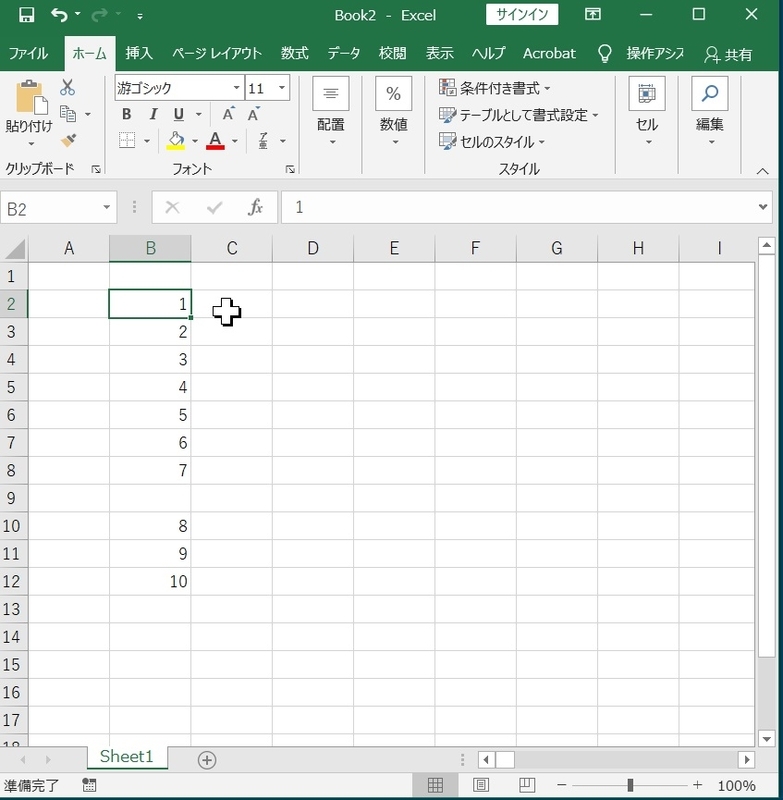Toggle underline formatting

point(179,114)
